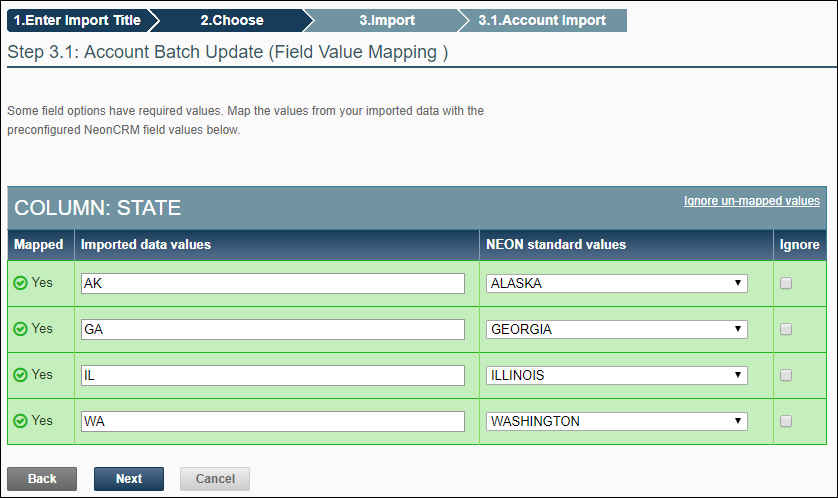
Task: Tick the Ignore checkbox for the GA row
Action: [x=786, y=329]
